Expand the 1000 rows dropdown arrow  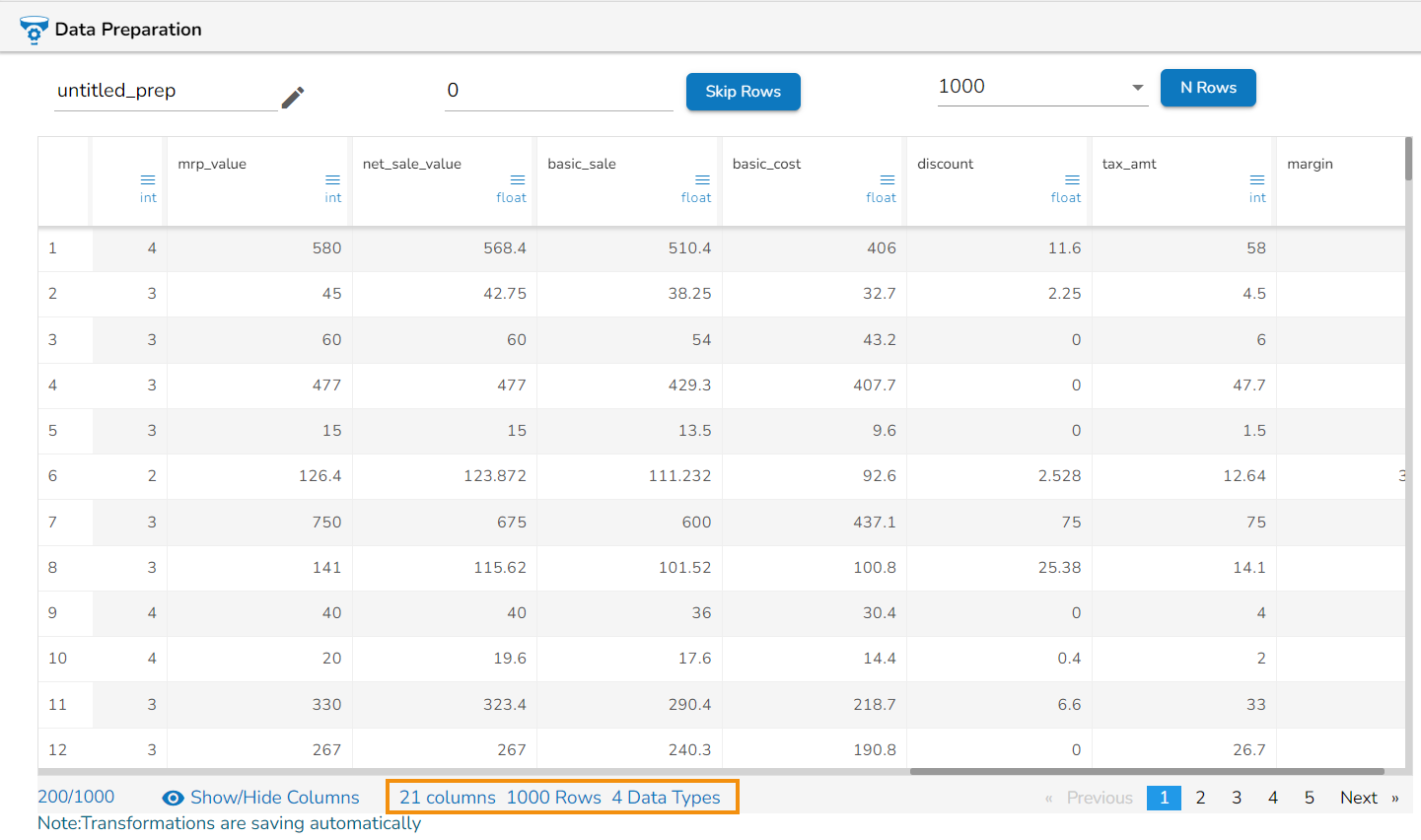tap(1137, 88)
